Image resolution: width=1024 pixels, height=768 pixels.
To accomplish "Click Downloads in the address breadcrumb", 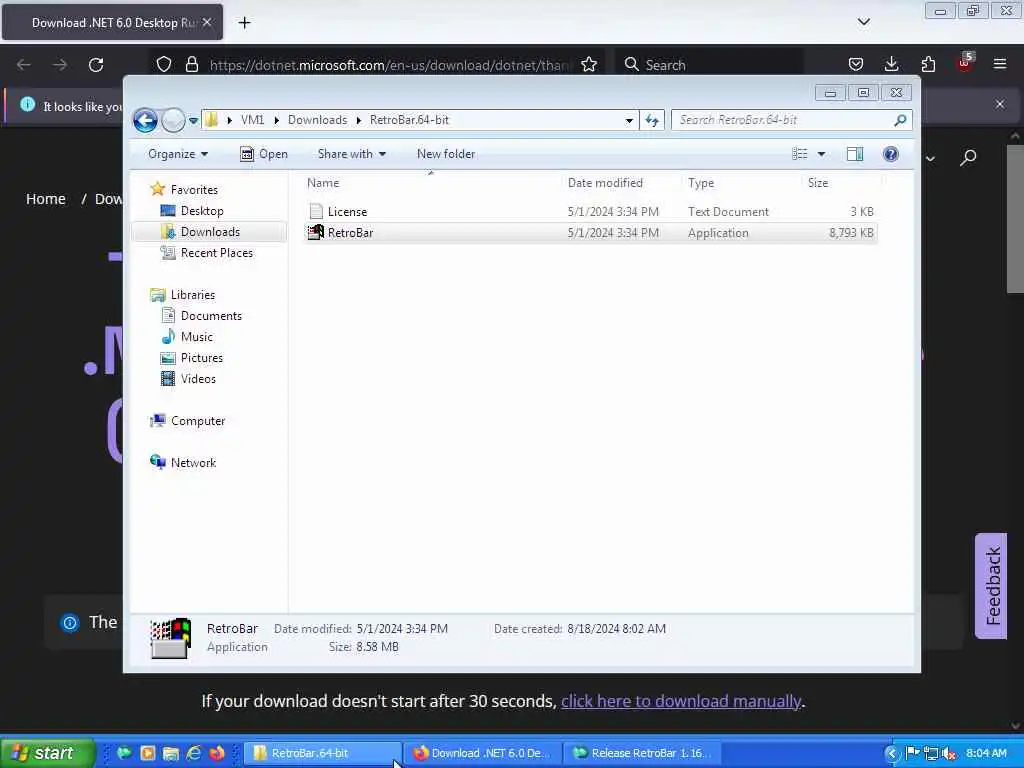I will tap(317, 120).
